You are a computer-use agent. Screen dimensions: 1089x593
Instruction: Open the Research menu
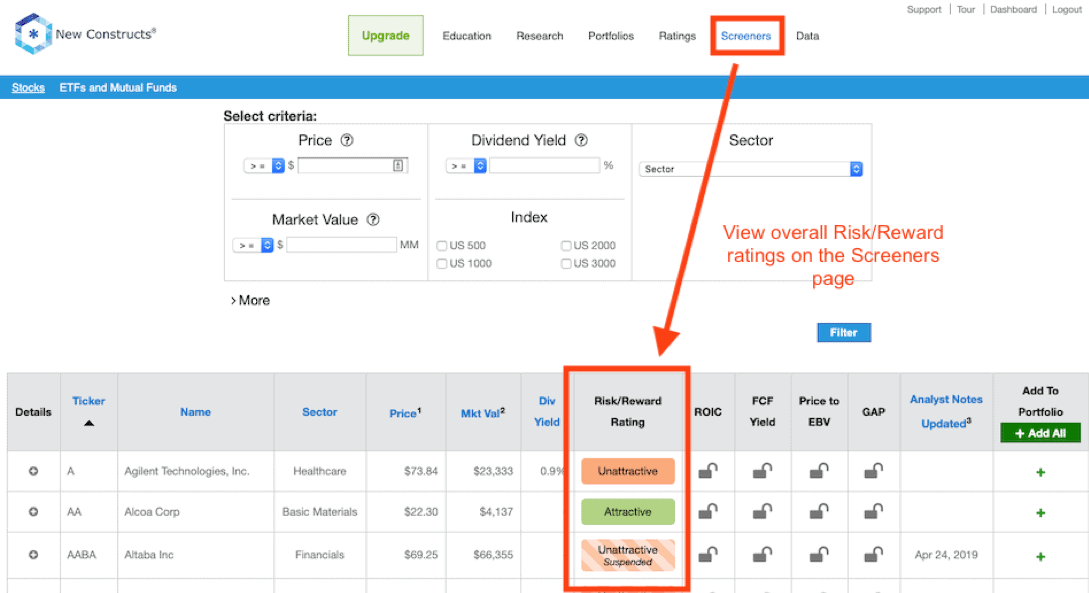(540, 36)
